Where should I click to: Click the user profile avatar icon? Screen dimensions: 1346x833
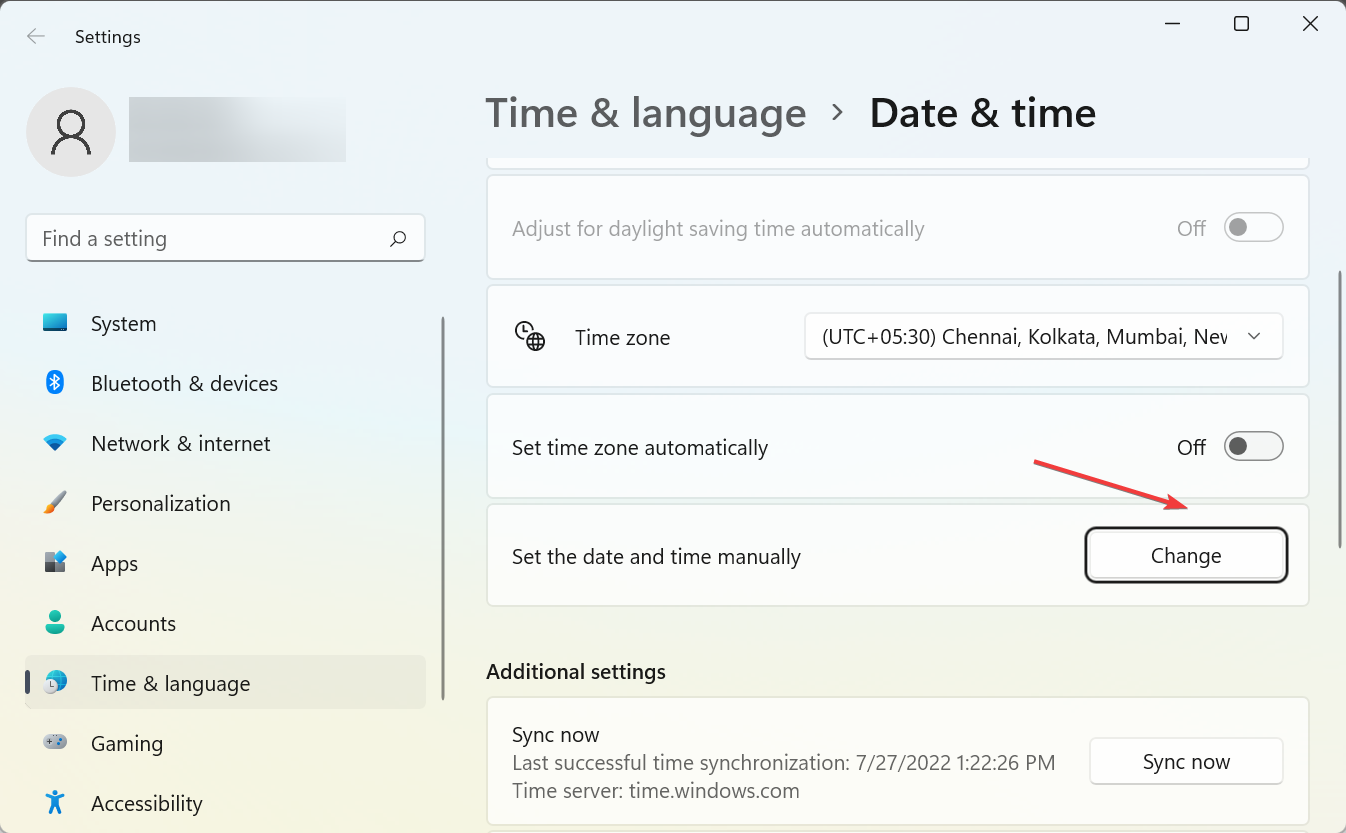point(71,132)
